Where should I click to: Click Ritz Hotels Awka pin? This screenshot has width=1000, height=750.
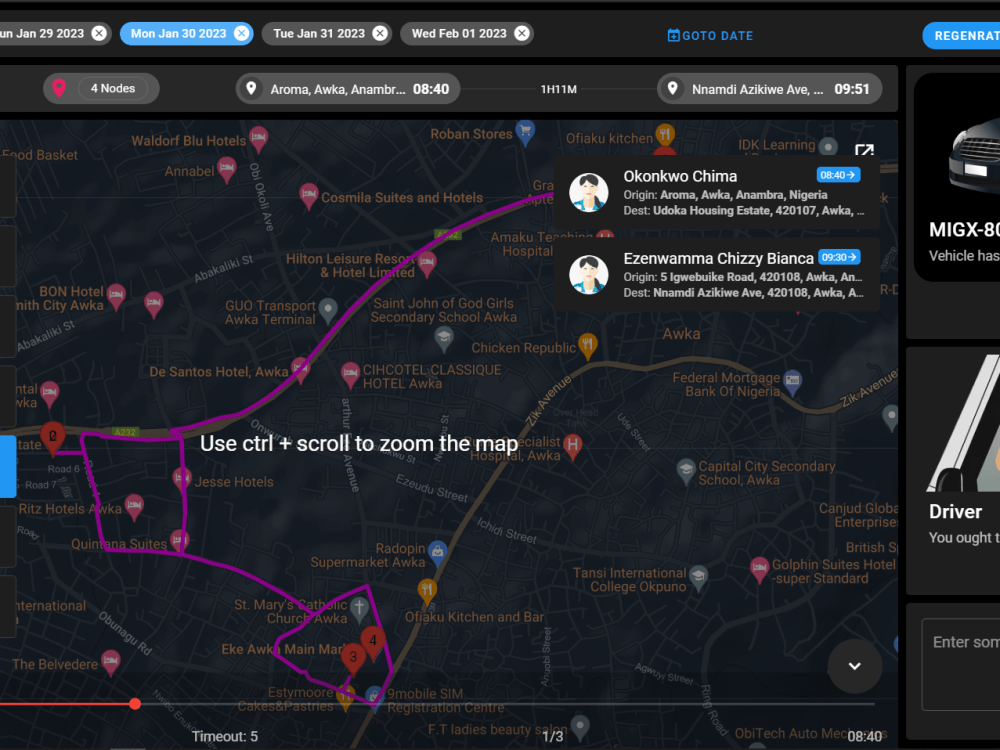point(134,506)
